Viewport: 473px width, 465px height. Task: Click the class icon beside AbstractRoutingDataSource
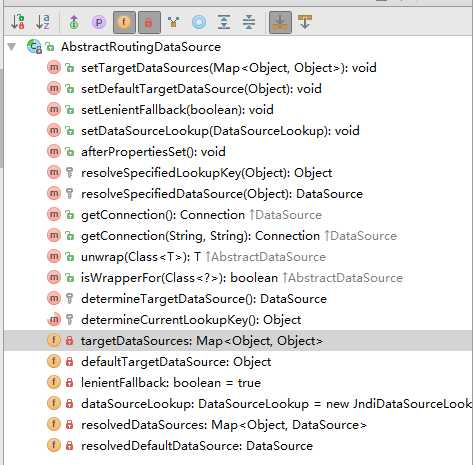click(34, 47)
